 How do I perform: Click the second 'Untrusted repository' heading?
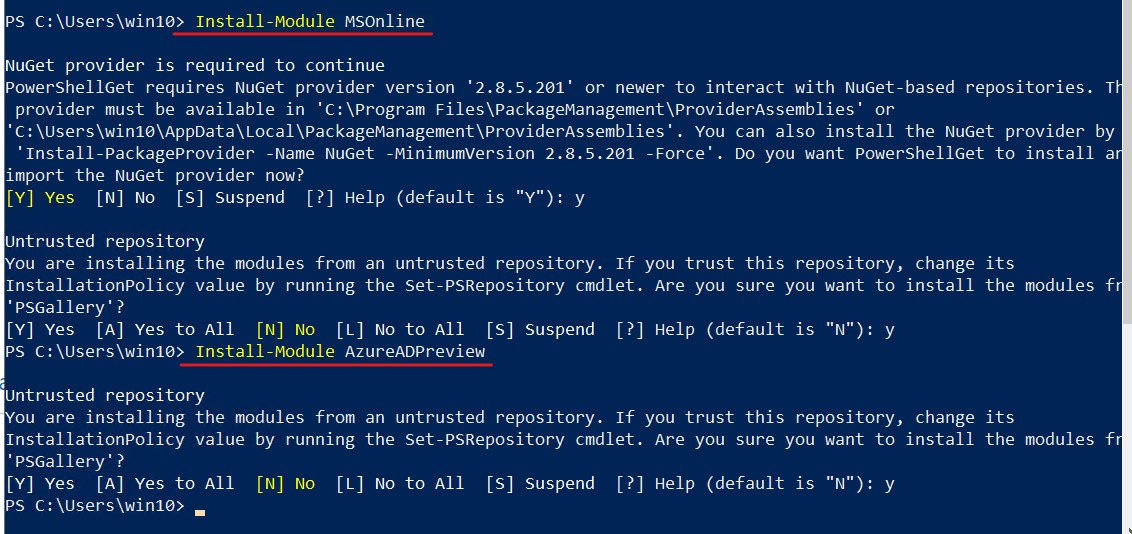click(x=105, y=396)
